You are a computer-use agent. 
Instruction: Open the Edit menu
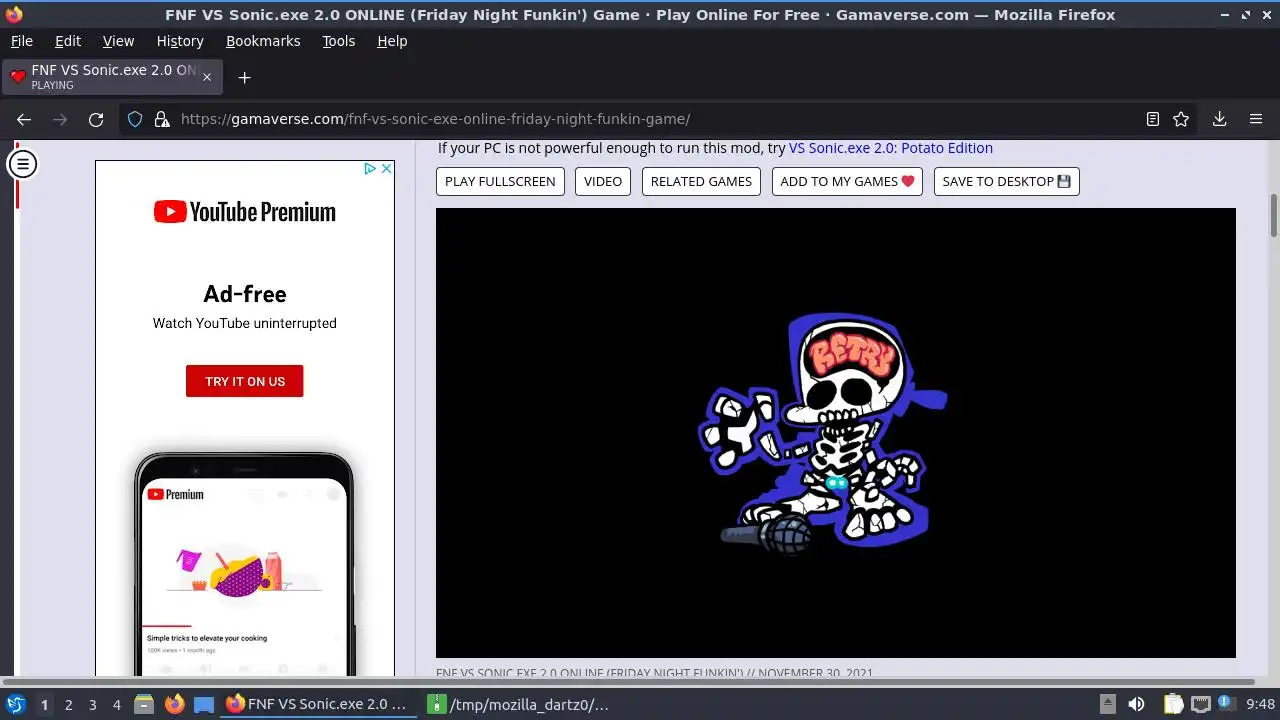[x=68, y=41]
